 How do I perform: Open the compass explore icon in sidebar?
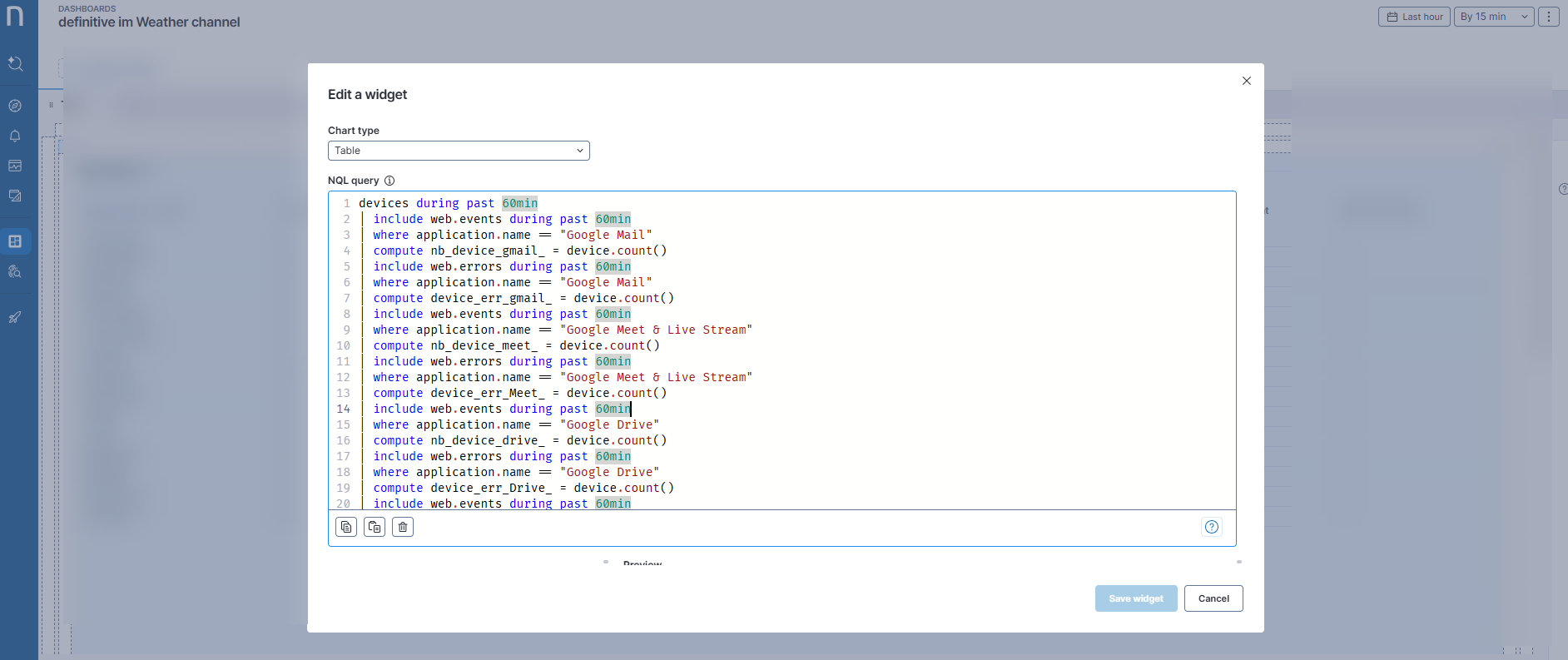pyautogui.click(x=15, y=106)
